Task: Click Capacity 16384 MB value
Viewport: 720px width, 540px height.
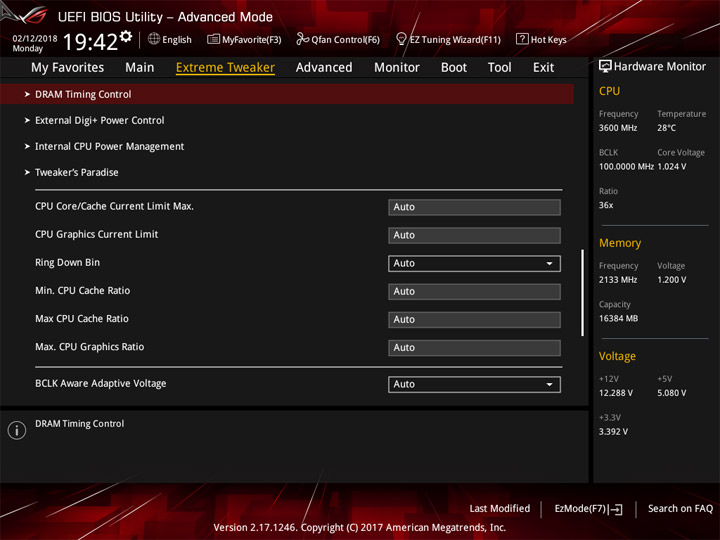Action: [618, 319]
